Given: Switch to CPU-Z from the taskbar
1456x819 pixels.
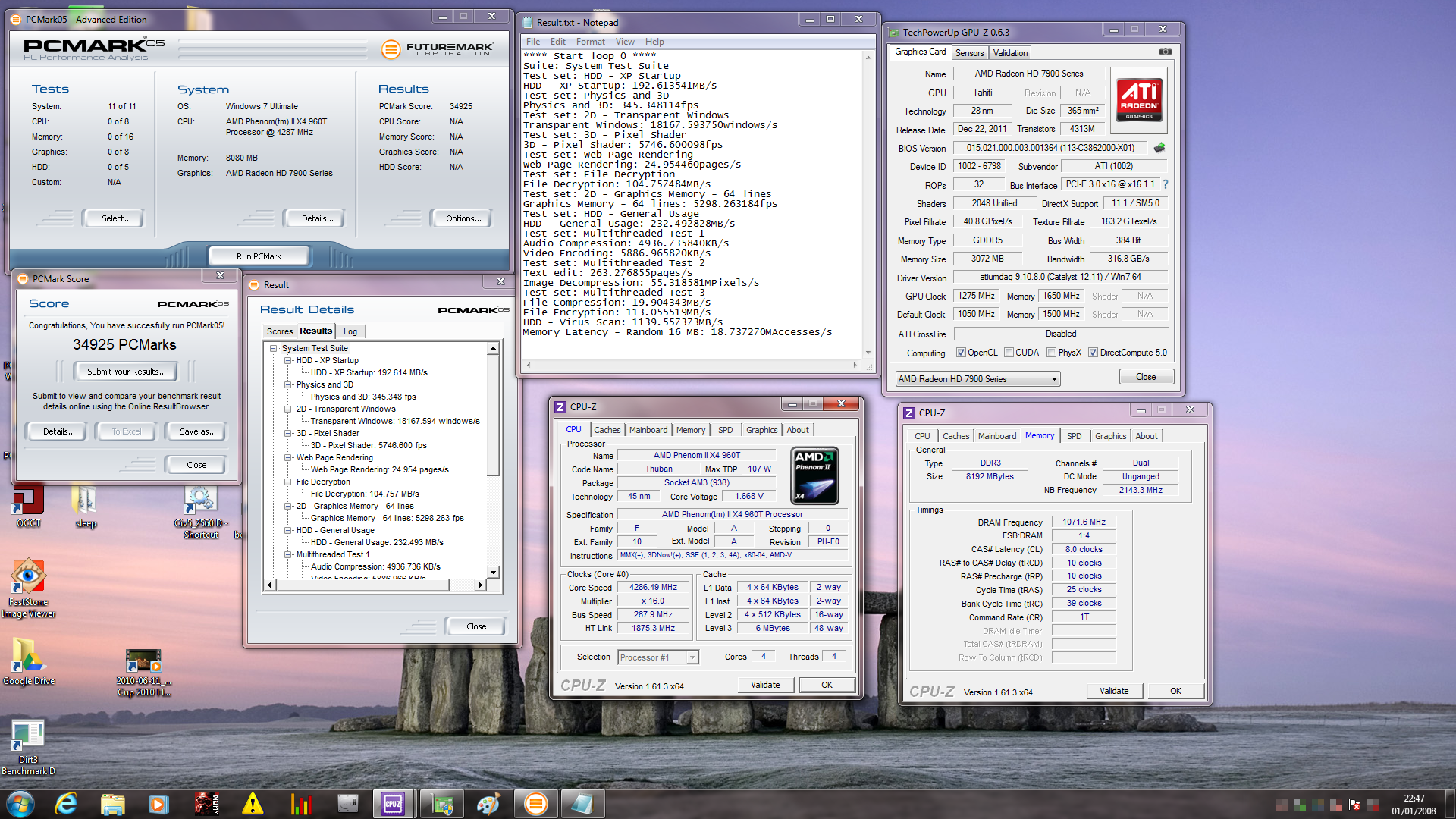Looking at the screenshot, I should pyautogui.click(x=393, y=804).
